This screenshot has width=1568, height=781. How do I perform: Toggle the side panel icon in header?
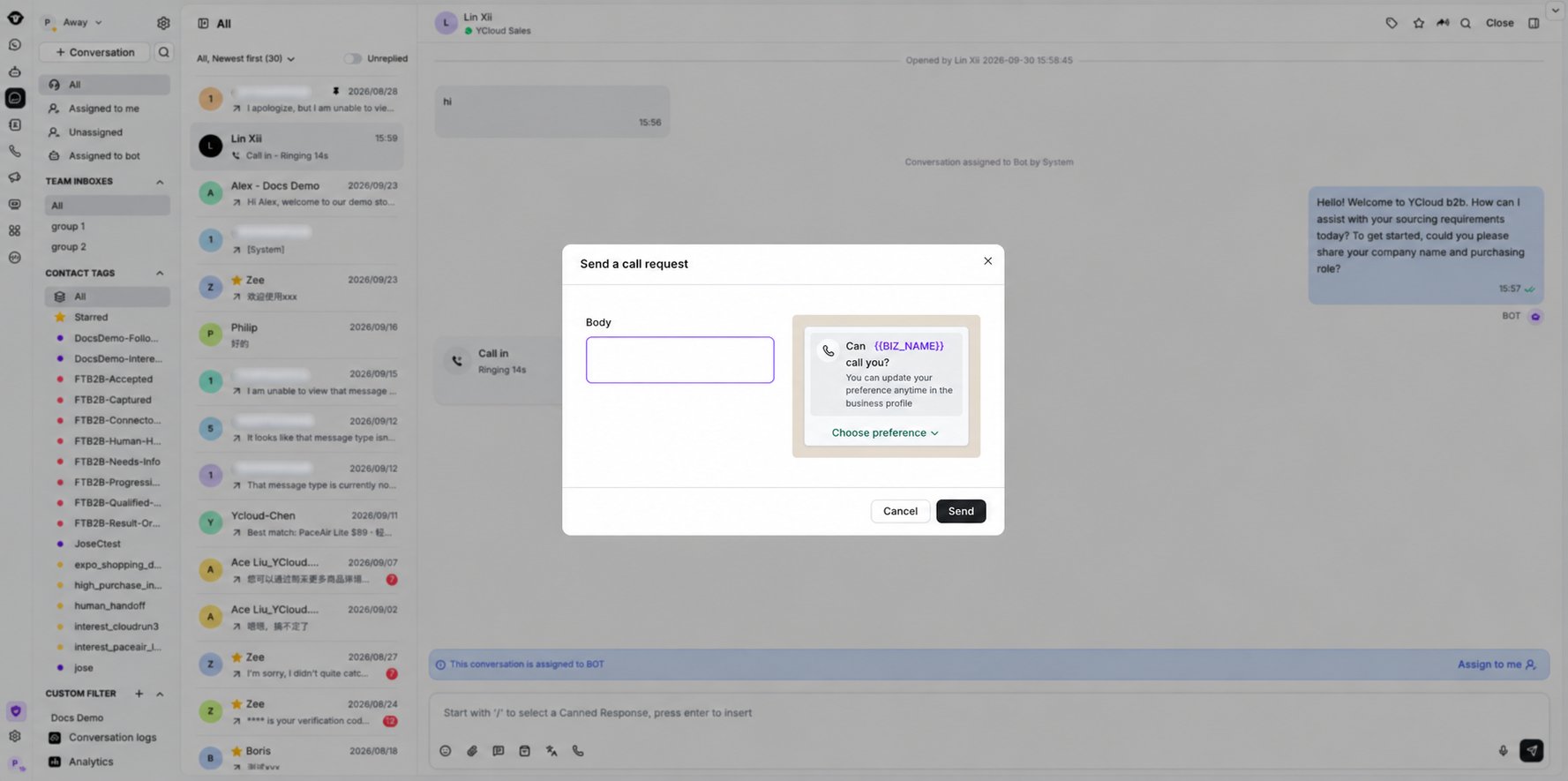[x=1534, y=24]
